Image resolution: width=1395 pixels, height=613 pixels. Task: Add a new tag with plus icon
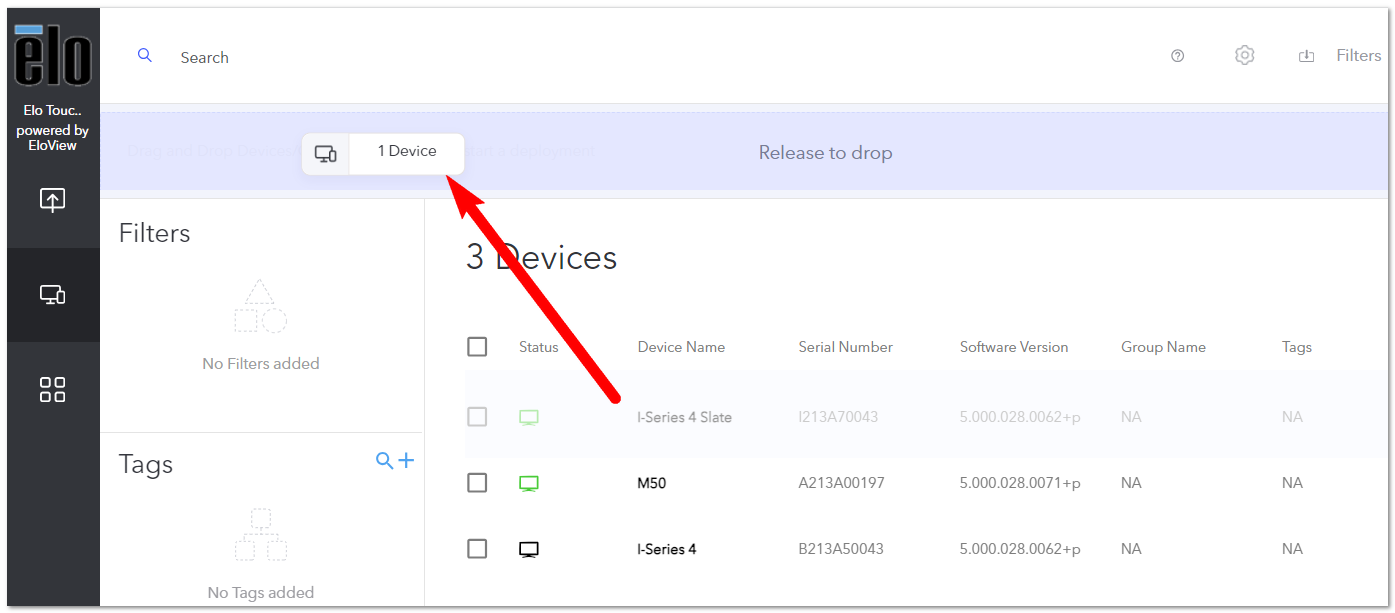(406, 460)
